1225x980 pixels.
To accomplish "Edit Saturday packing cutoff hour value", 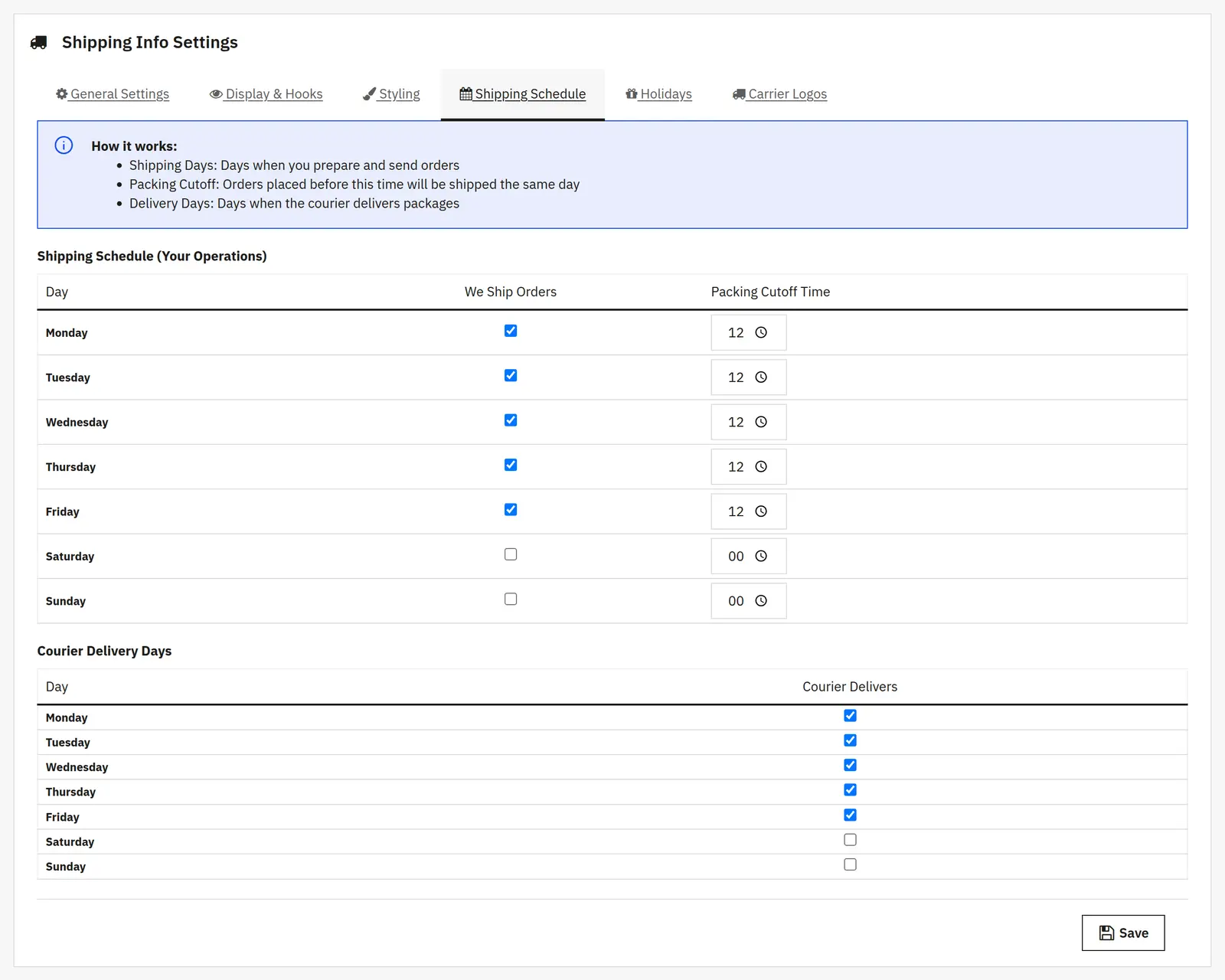I will [x=736, y=557].
